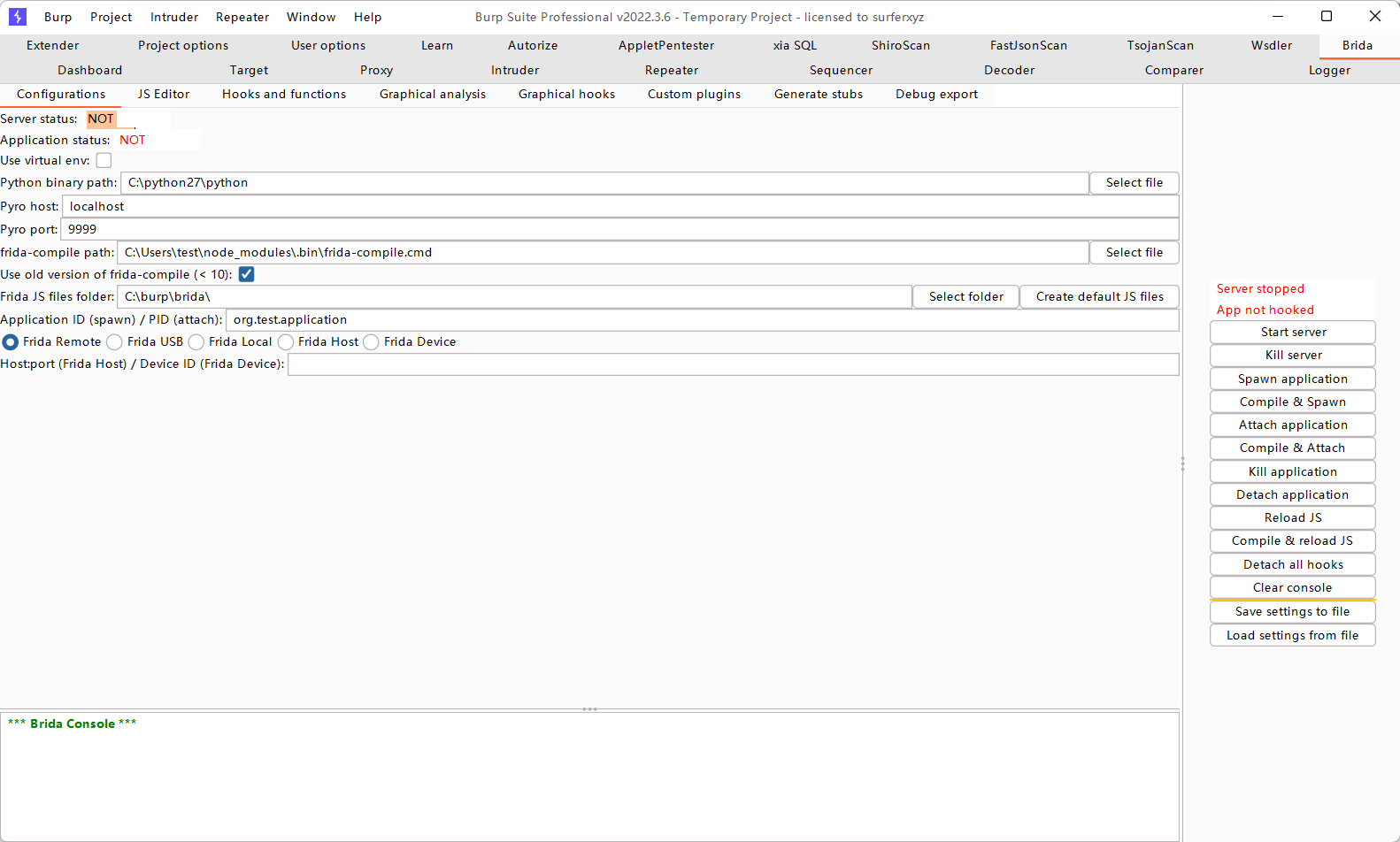Open the Learn tab
Screen dimensions: 1400x842
tap(437, 46)
